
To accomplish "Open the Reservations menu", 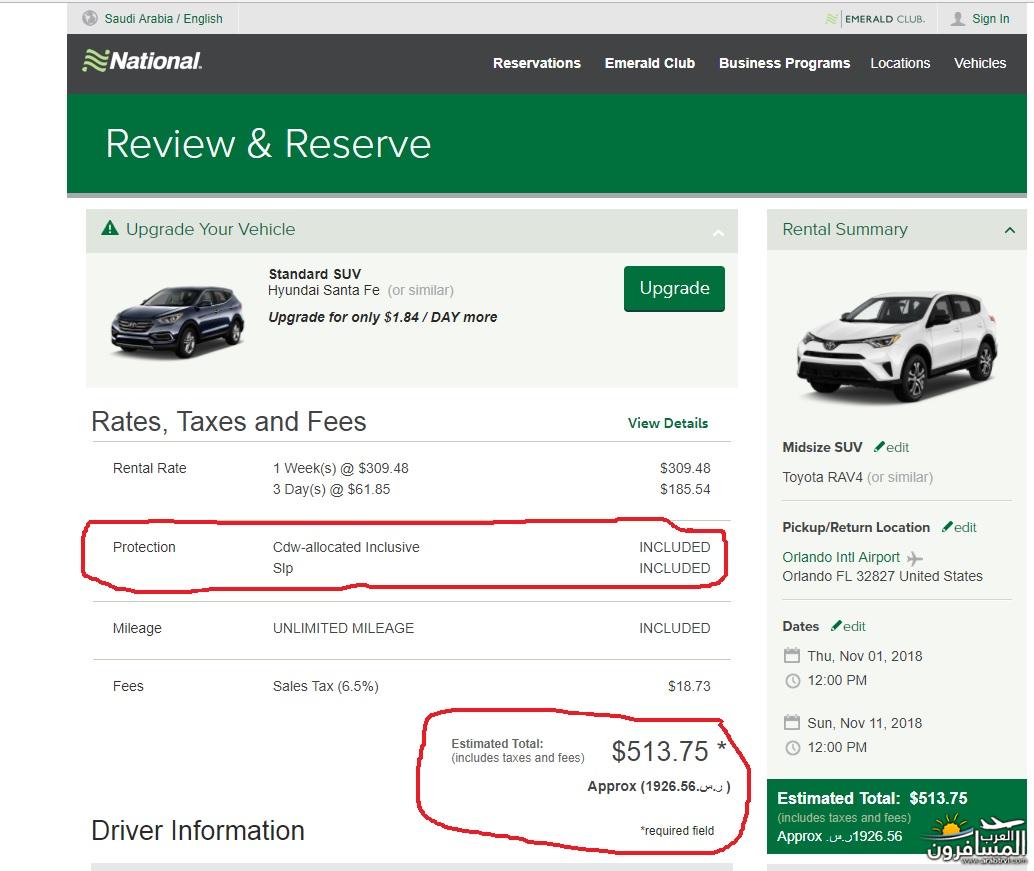I will (537, 63).
